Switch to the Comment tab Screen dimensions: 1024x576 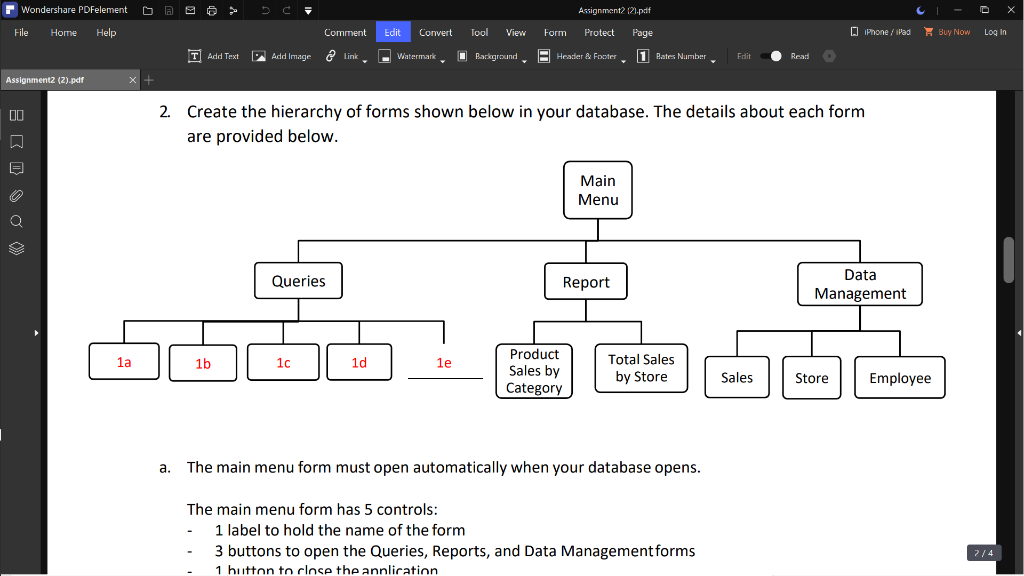pos(345,32)
